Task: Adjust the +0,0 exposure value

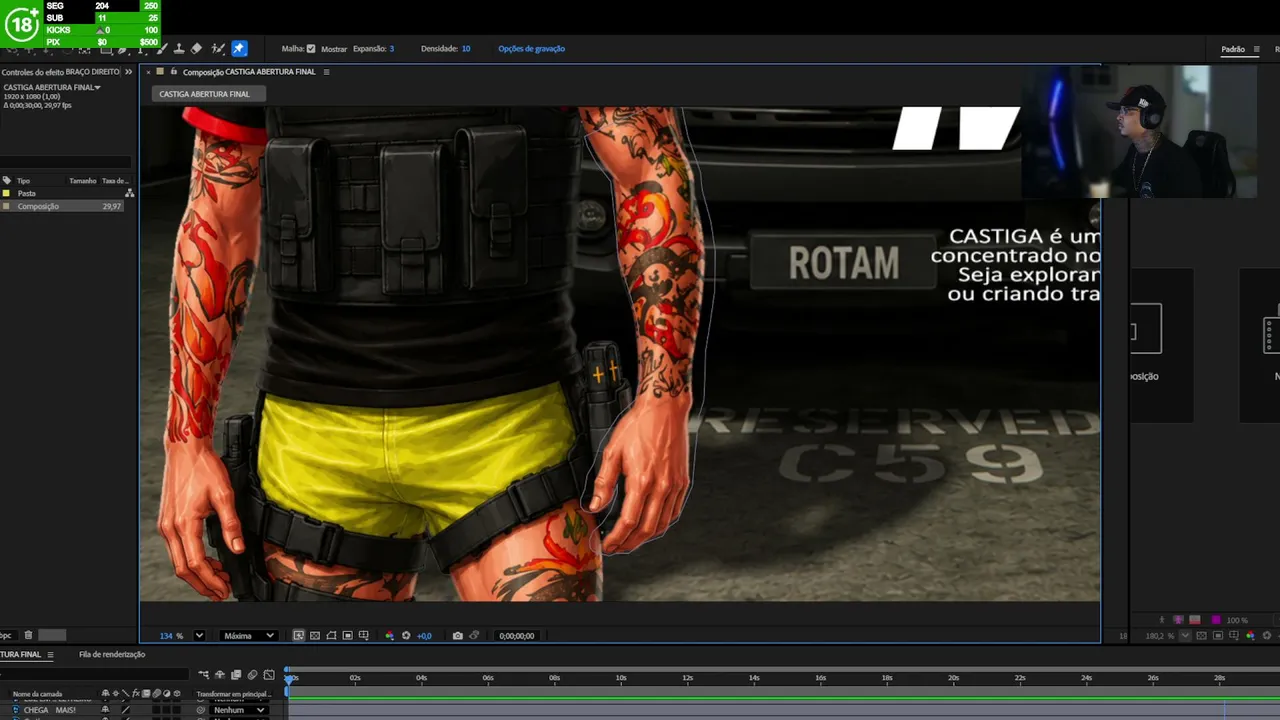Action: point(424,636)
